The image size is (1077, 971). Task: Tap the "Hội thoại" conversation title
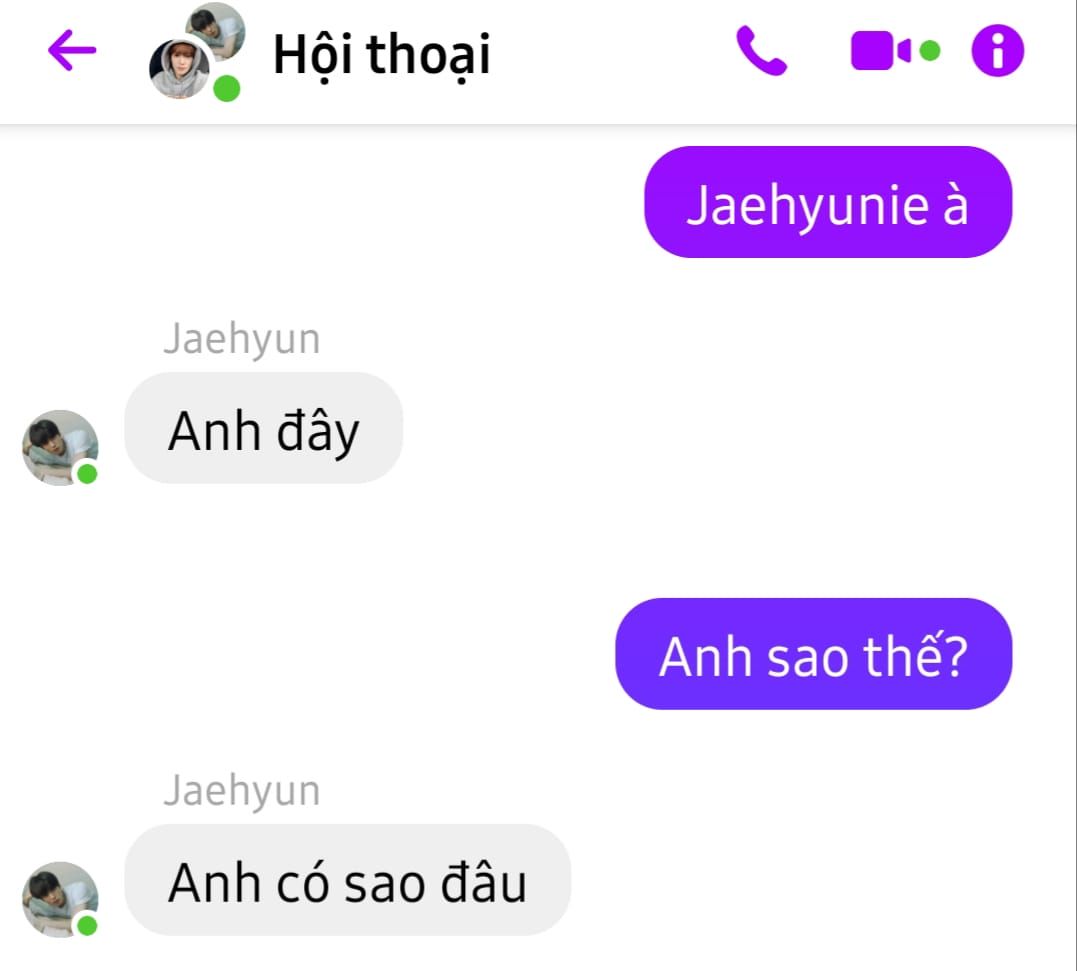pos(382,54)
